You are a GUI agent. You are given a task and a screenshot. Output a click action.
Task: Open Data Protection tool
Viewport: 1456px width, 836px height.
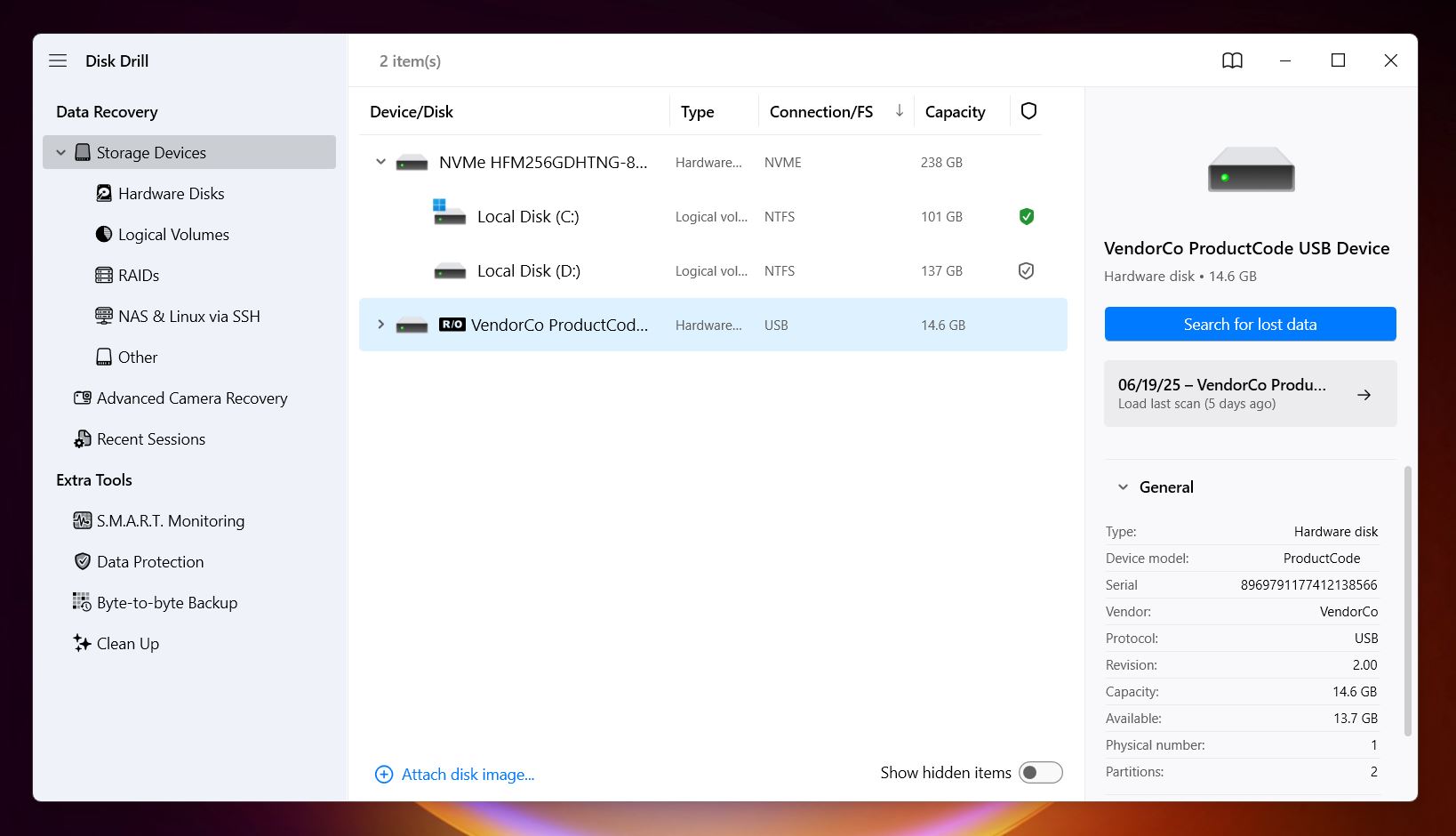150,561
